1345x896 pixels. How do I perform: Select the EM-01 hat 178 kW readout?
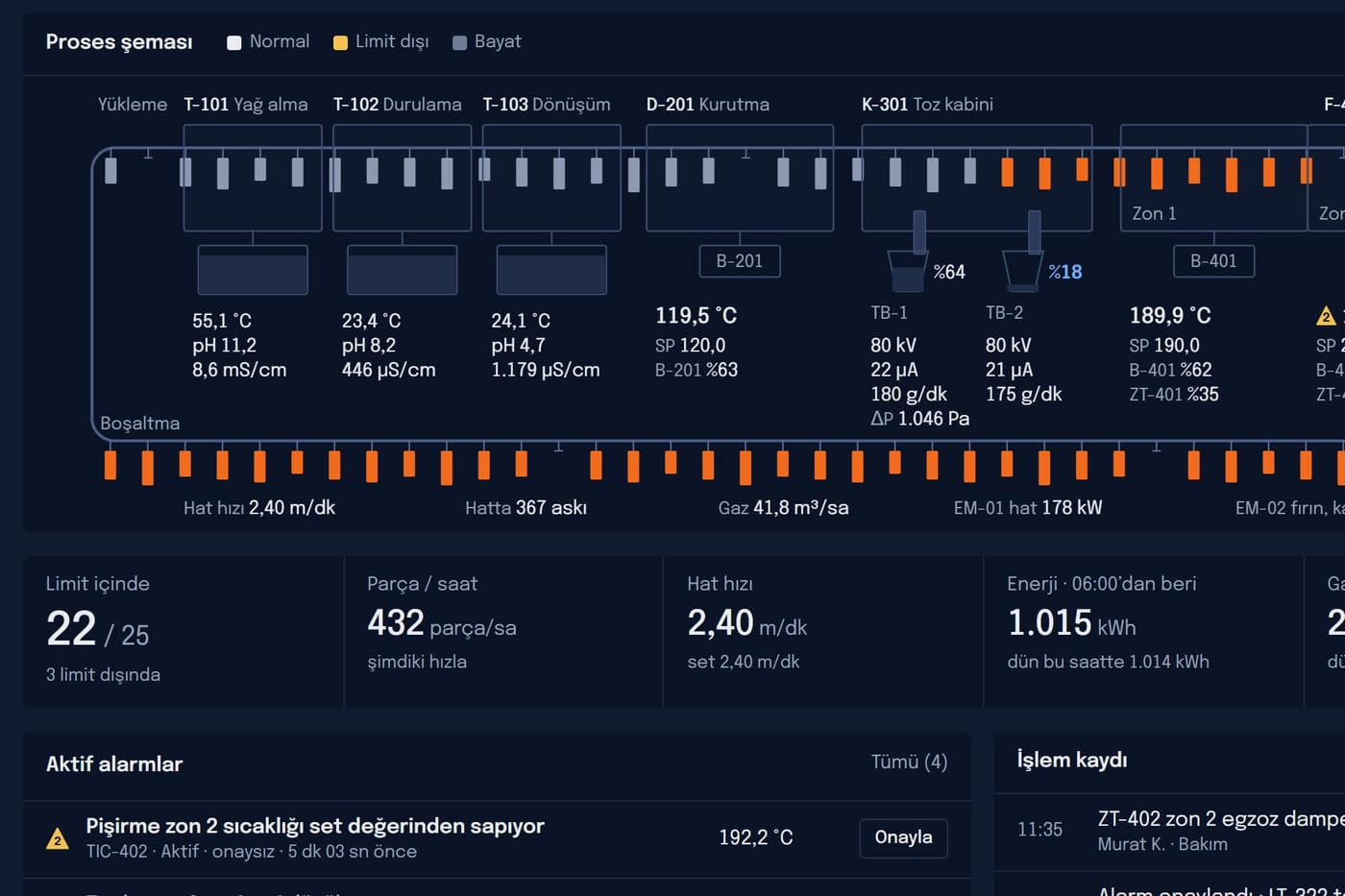[x=1028, y=508]
